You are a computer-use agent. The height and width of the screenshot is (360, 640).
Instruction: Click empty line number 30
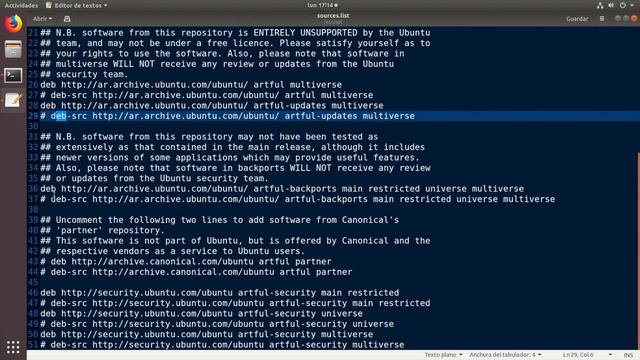33,126
